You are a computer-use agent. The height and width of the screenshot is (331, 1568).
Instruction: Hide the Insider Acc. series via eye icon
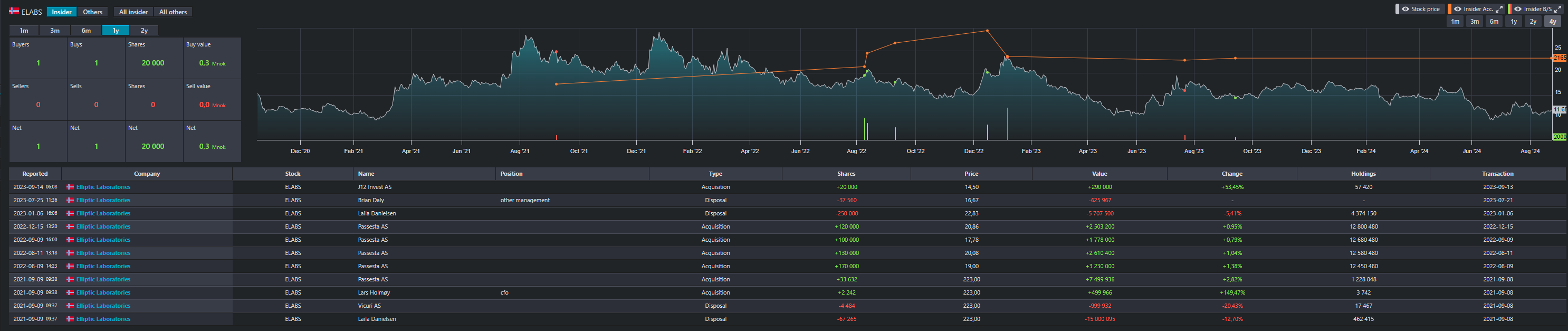click(1457, 9)
